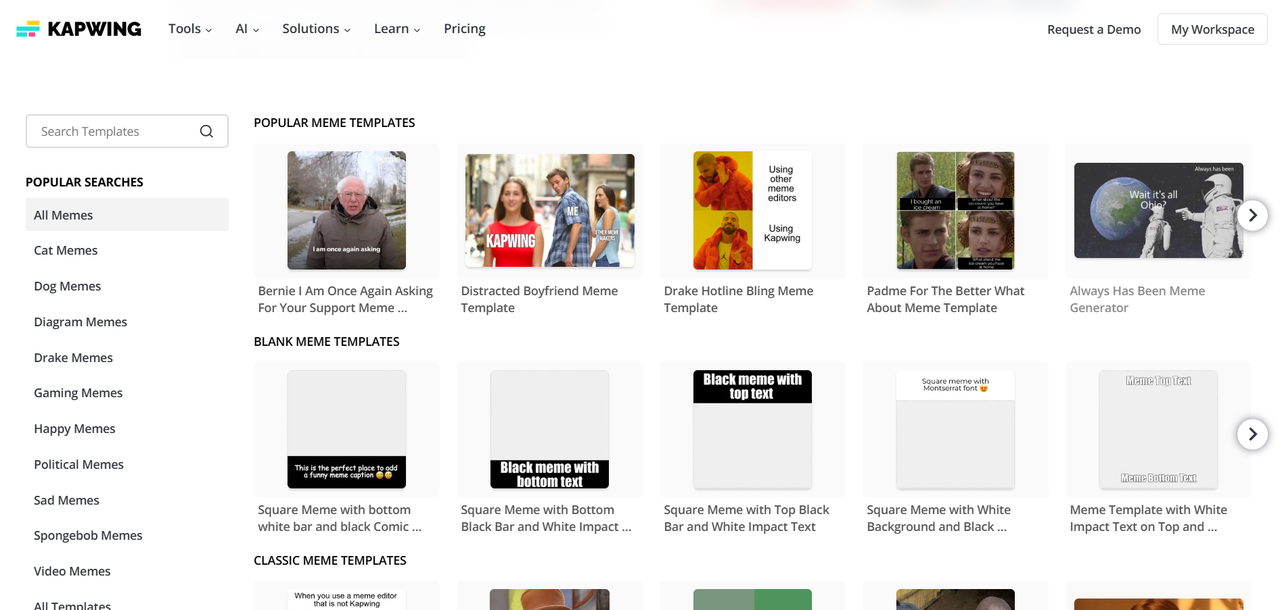Image resolution: width=1280 pixels, height=610 pixels.
Task: Open the Drake Hotline Bling thumbnail
Action: click(753, 211)
